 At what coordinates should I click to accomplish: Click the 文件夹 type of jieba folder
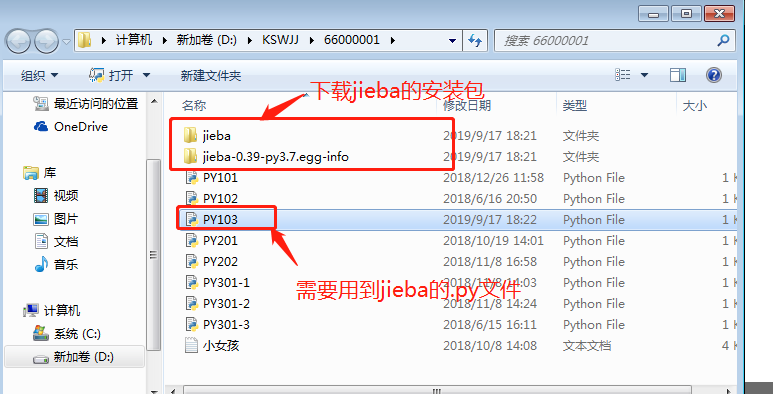tap(581, 136)
